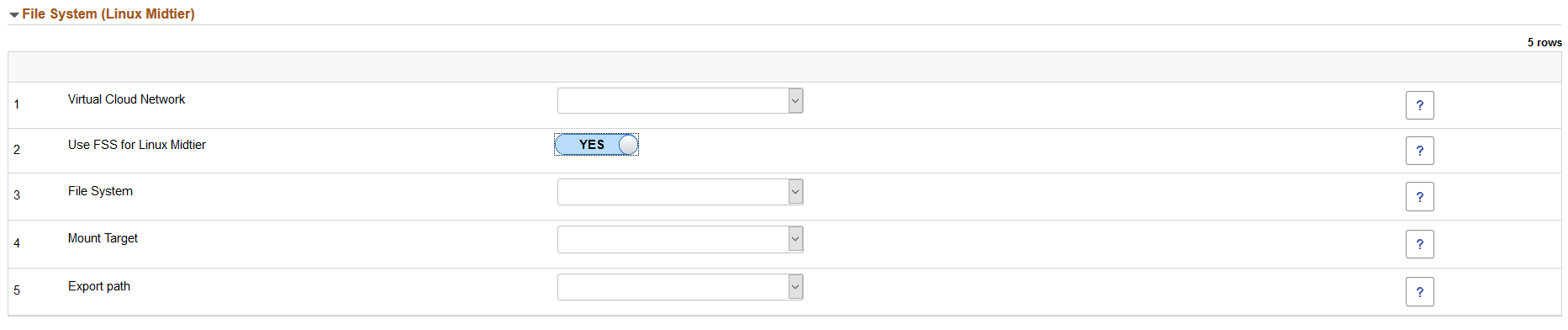The width and height of the screenshot is (1568, 330).
Task: Click the Use FSS for Linux Midtier label
Action: tap(137, 145)
